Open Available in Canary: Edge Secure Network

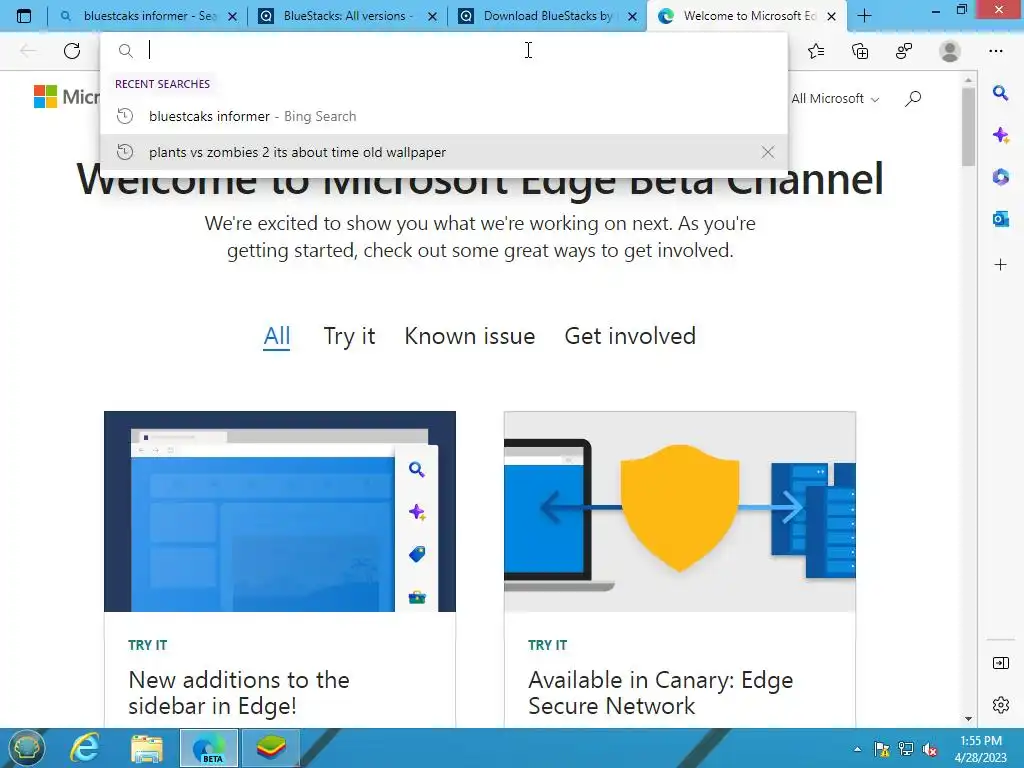(x=660, y=693)
